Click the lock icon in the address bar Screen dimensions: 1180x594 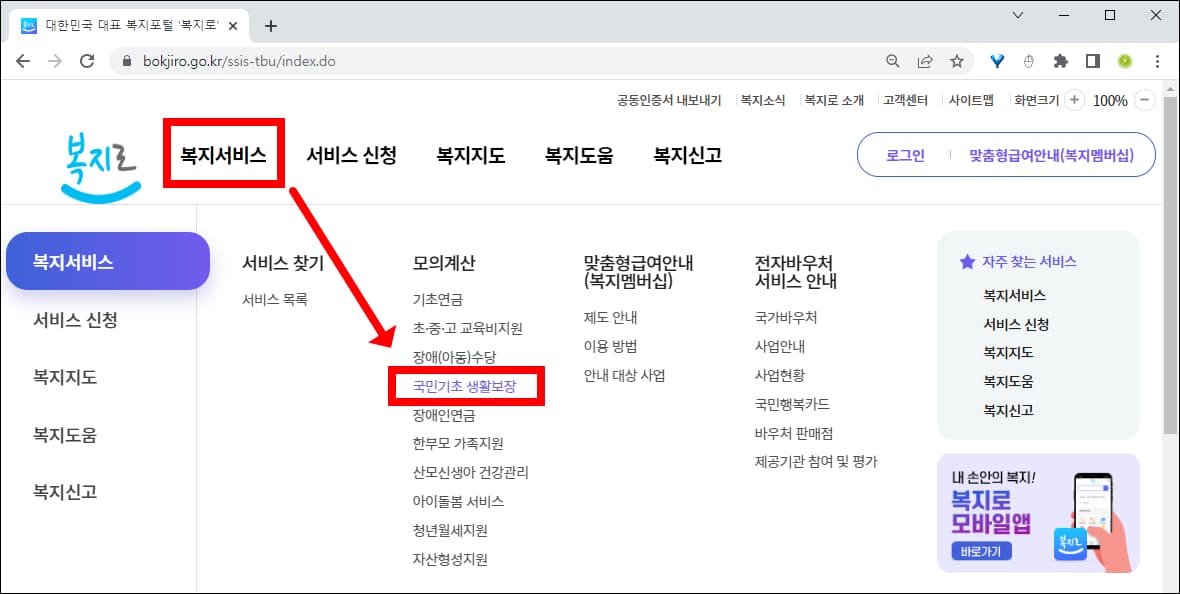[126, 62]
